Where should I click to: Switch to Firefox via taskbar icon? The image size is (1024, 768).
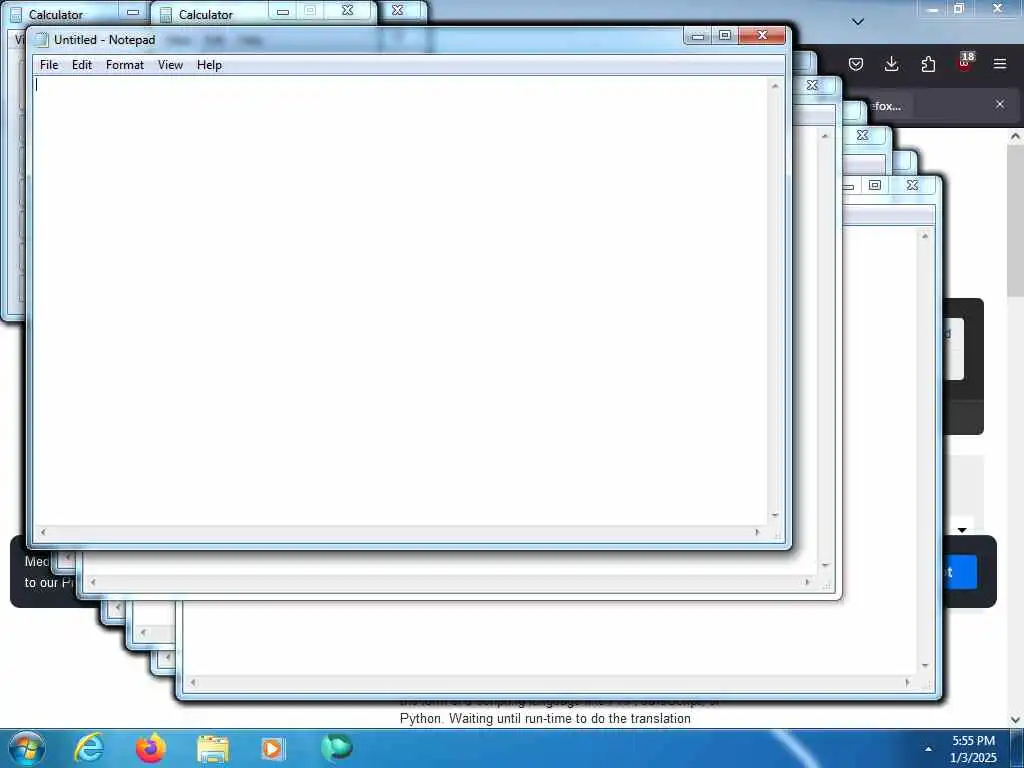151,748
